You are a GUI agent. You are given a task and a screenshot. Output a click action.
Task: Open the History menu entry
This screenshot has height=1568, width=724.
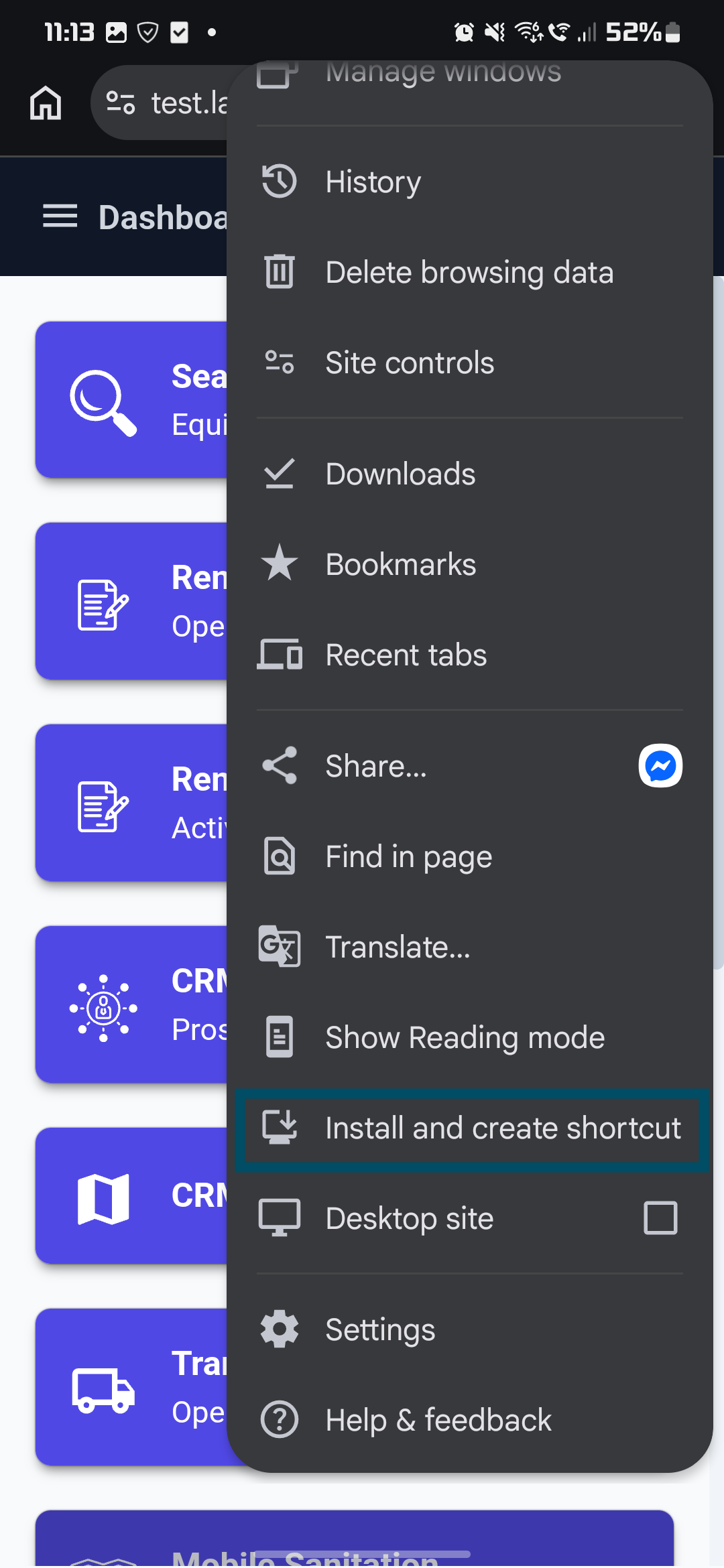tap(469, 182)
